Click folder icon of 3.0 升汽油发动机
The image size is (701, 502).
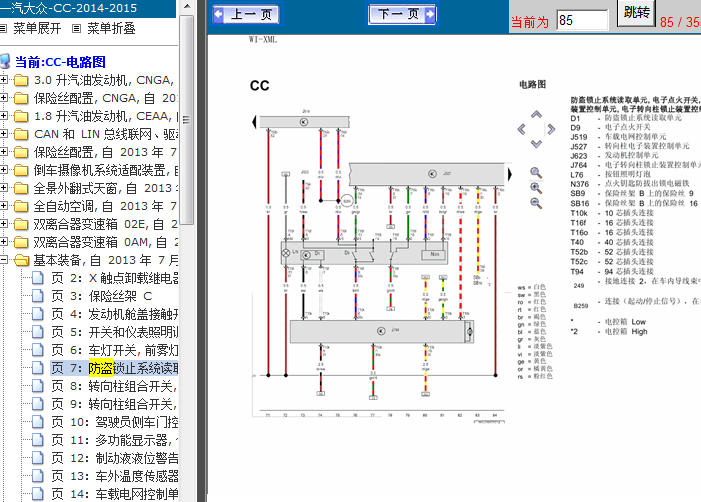point(21,80)
